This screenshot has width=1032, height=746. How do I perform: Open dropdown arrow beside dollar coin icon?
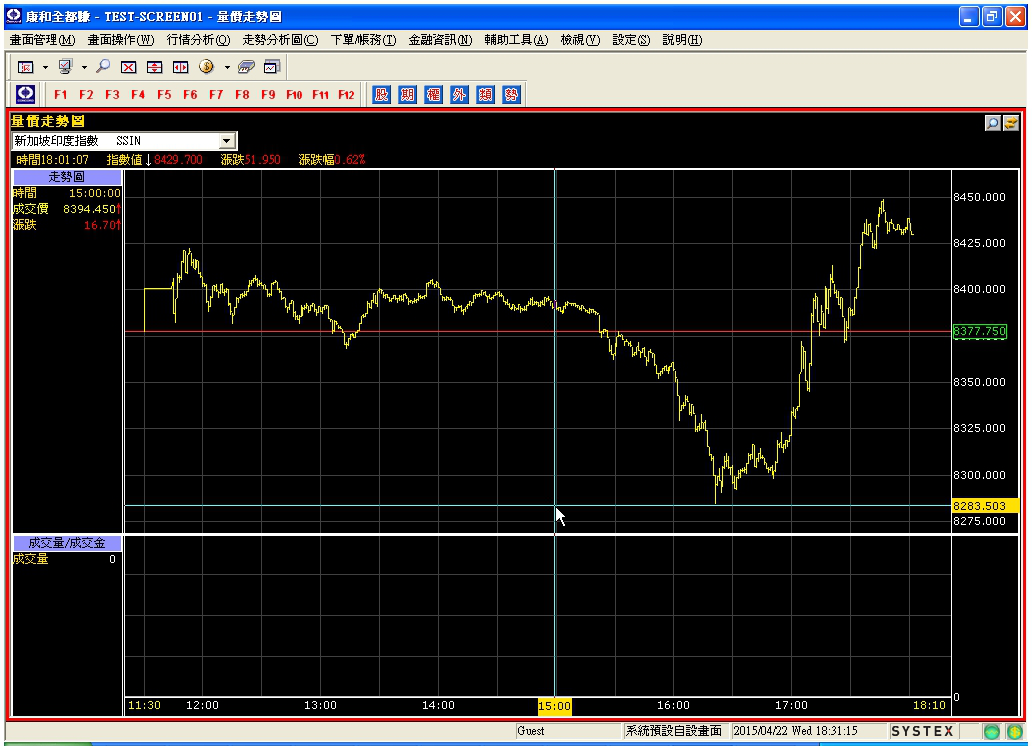click(227, 67)
